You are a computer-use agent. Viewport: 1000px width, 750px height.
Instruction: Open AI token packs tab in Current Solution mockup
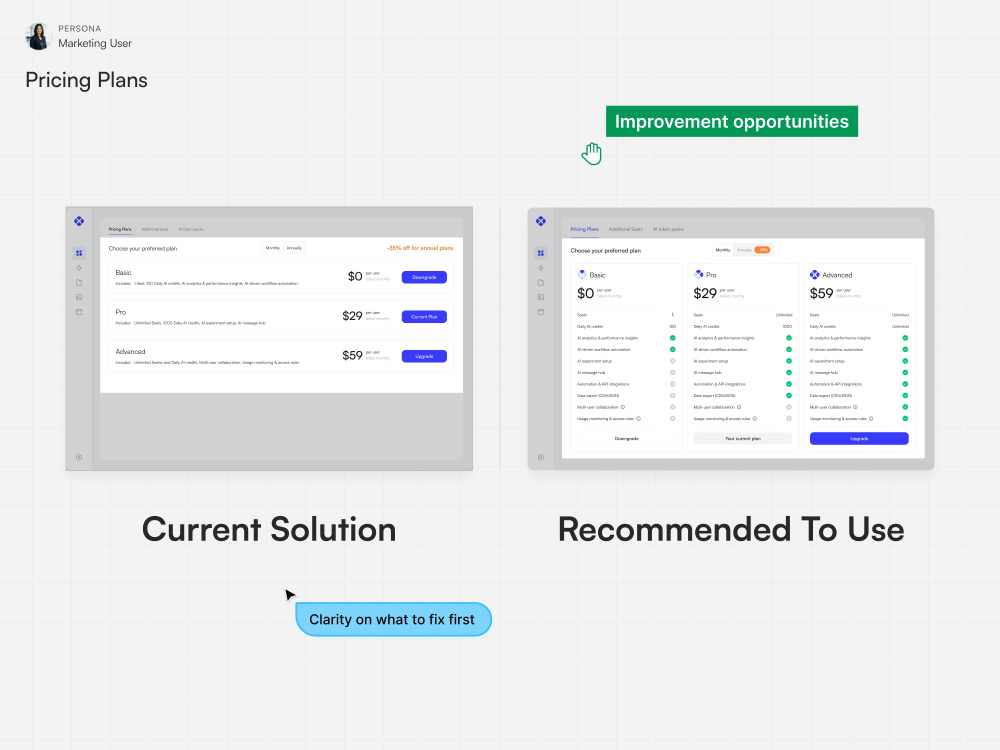pyautogui.click(x=191, y=229)
